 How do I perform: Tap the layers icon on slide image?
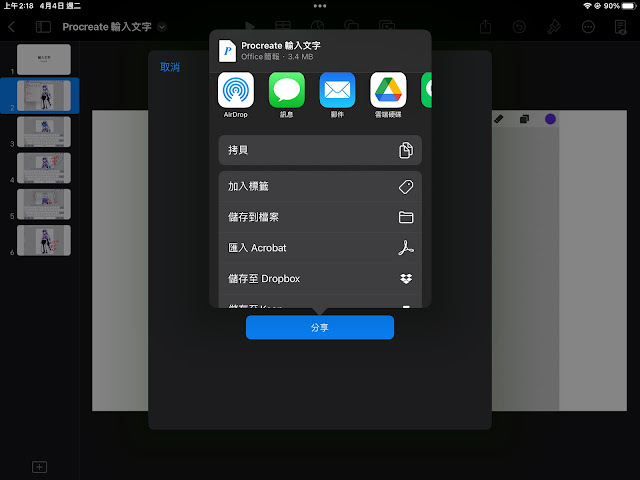click(x=524, y=119)
